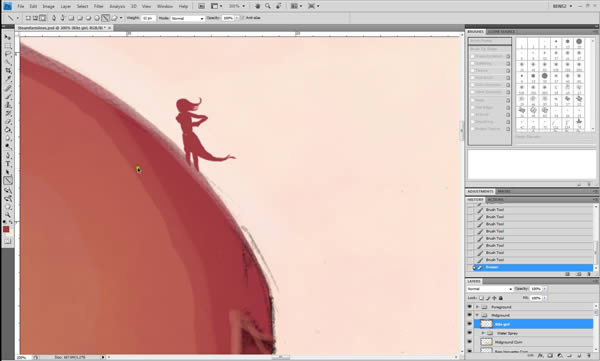Open the layer blend mode dropdown
This screenshot has width=600, height=361.
click(x=489, y=289)
